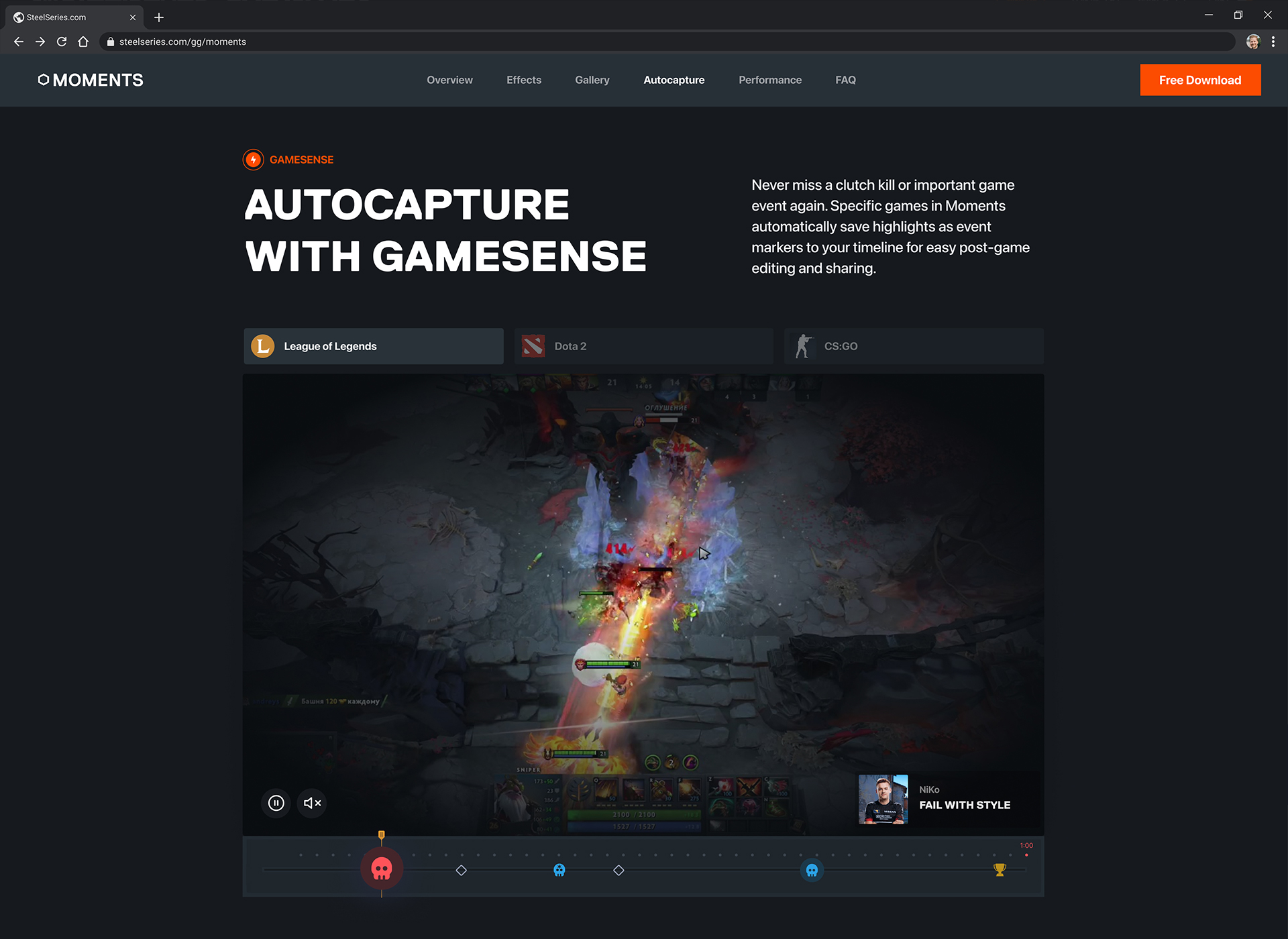
Task: Click the second blue skull marker
Action: point(812,870)
